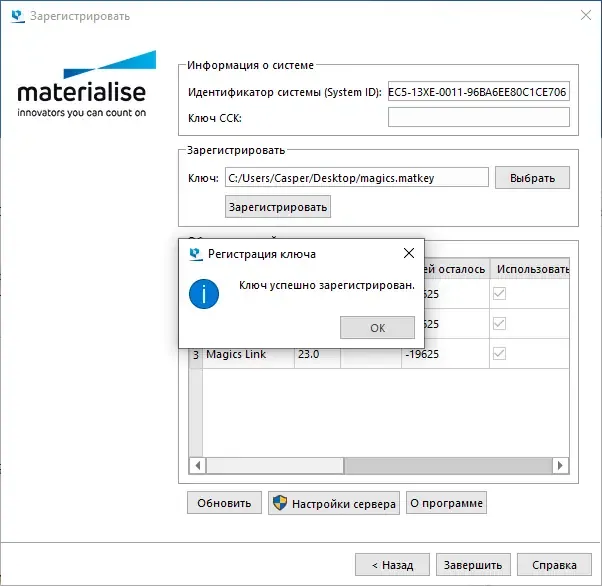The image size is (602, 586).
Task: Click the Зарегистрировать button below the key field
Action: click(x=278, y=207)
